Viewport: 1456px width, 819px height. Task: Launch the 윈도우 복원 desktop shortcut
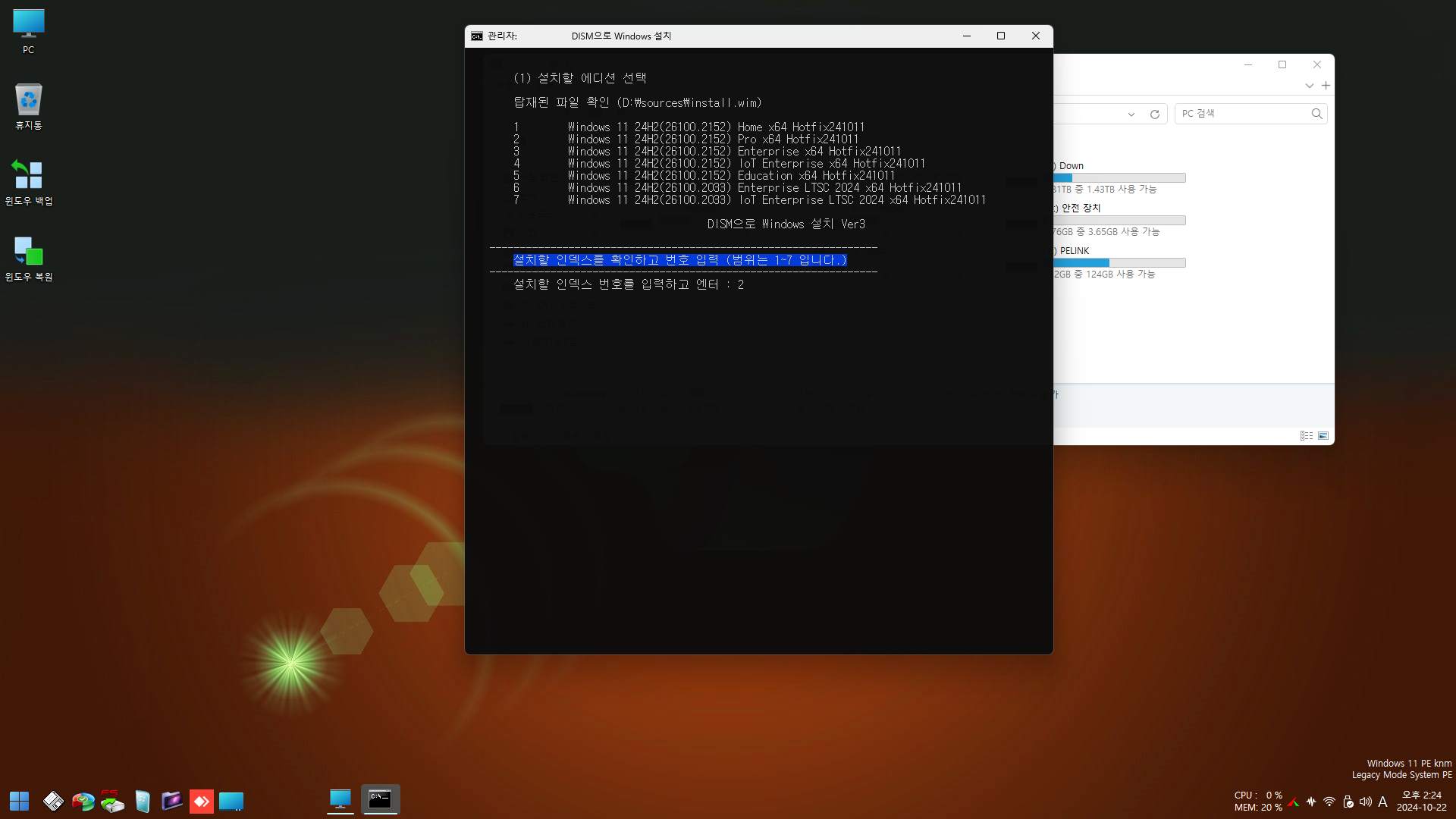[x=29, y=258]
